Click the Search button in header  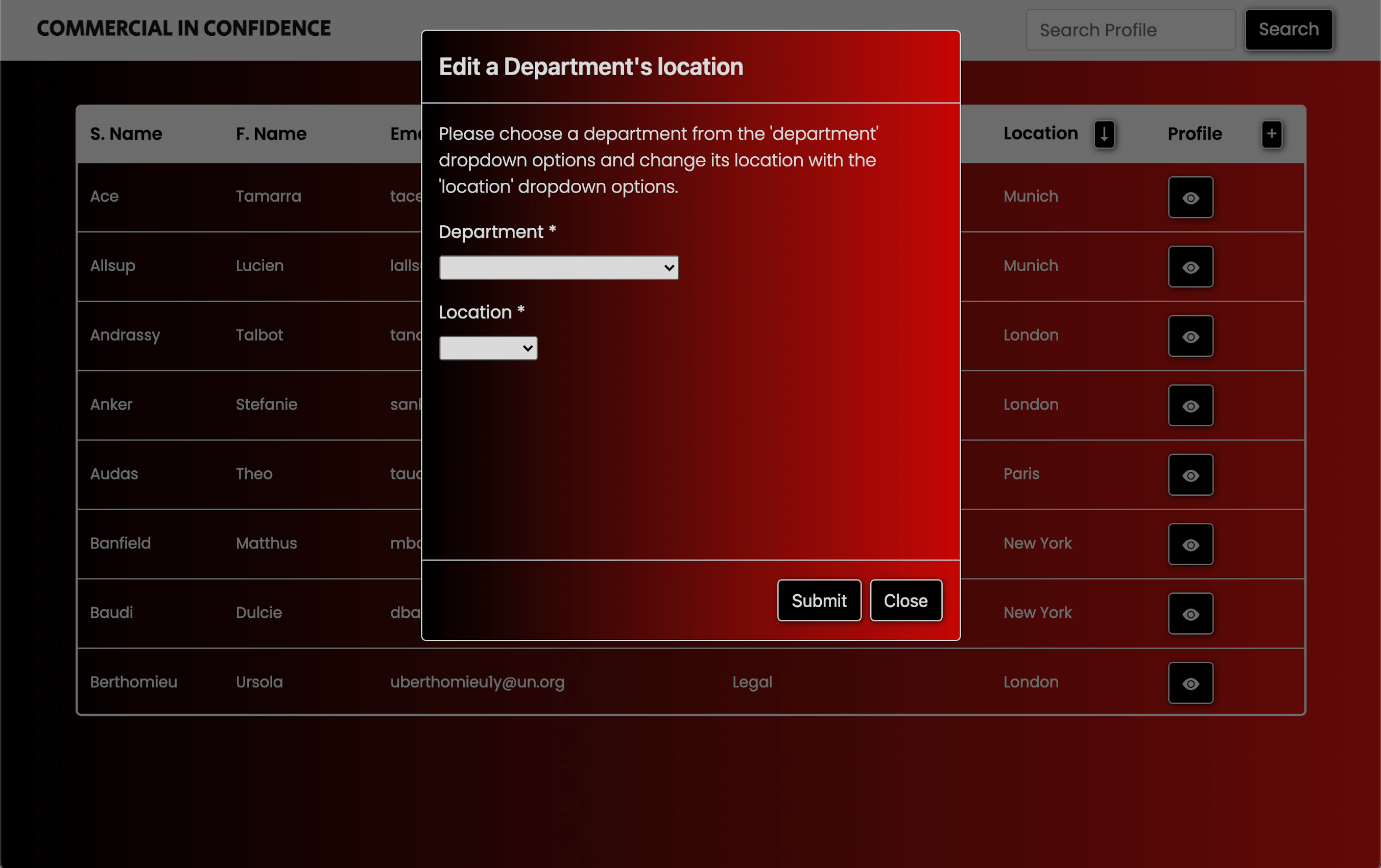coord(1289,29)
